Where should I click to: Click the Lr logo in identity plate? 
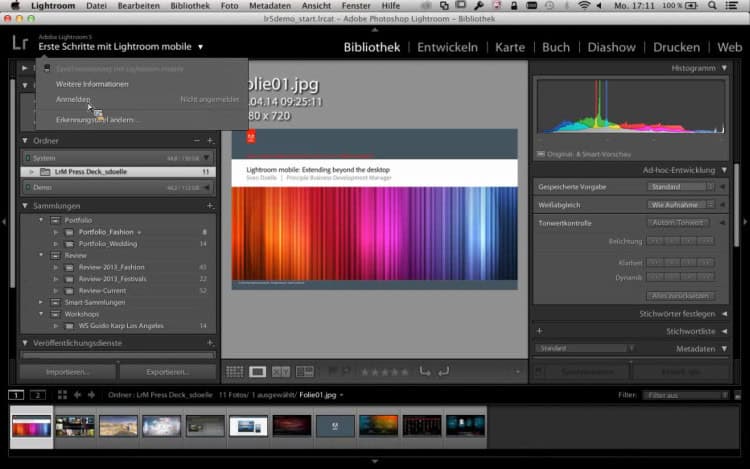coord(20,43)
